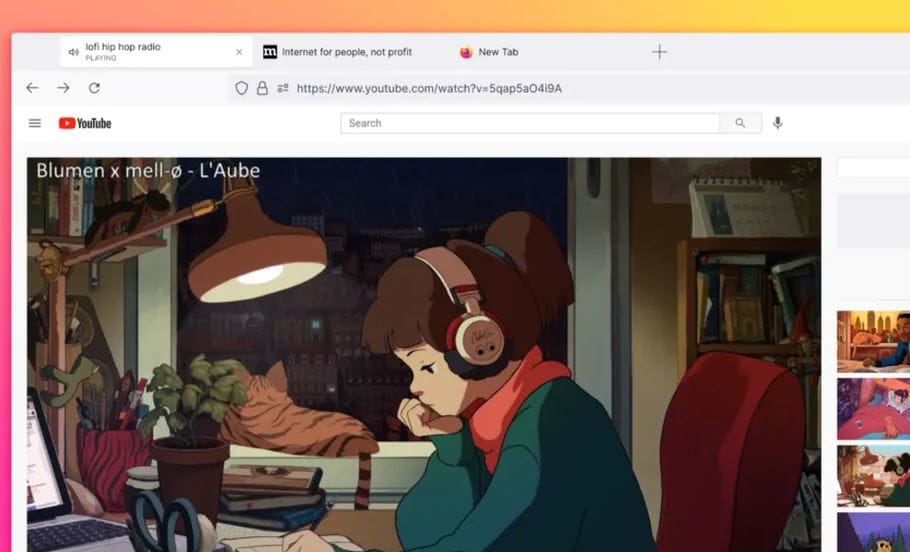910x552 pixels.
Task: Close the lofi hip hop radio tab
Action: pos(239,52)
